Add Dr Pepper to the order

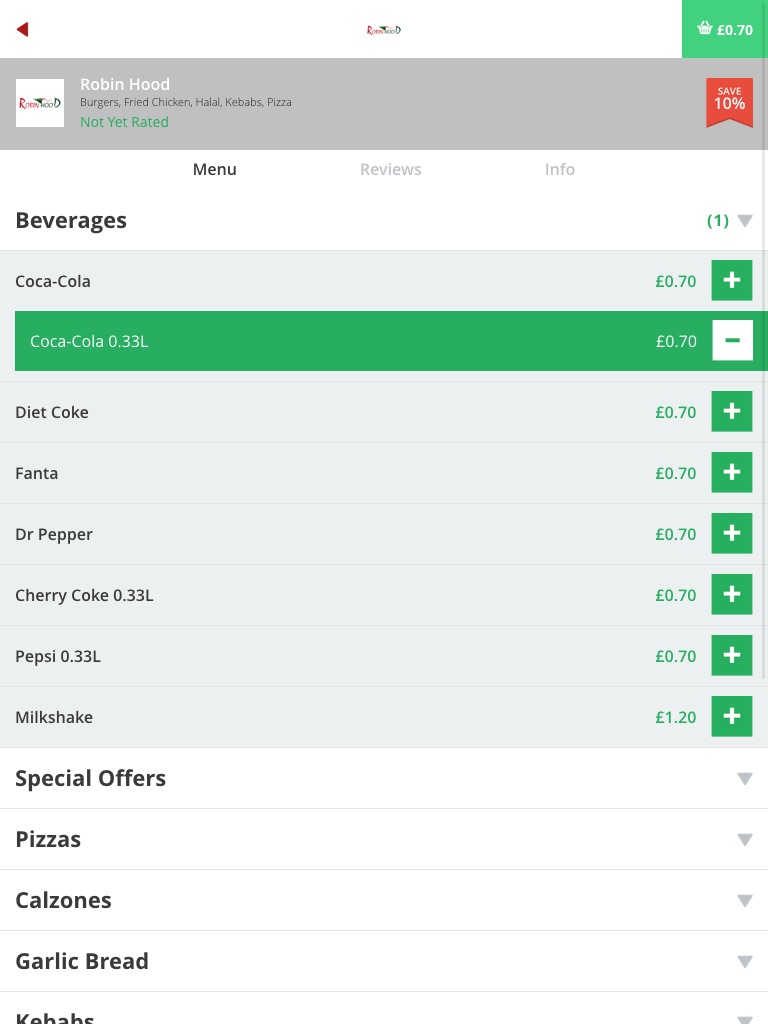tap(731, 534)
